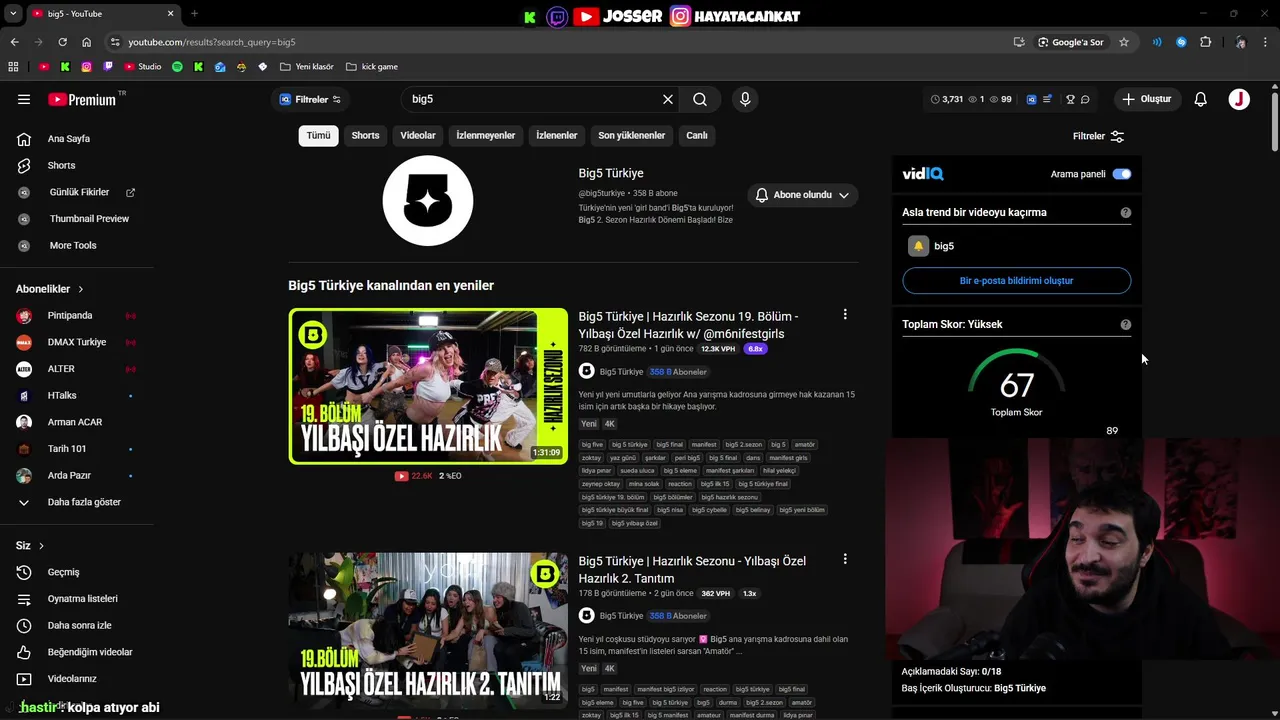
Task: Toggle the vidIQ Arama paneli switch
Action: (x=1122, y=174)
